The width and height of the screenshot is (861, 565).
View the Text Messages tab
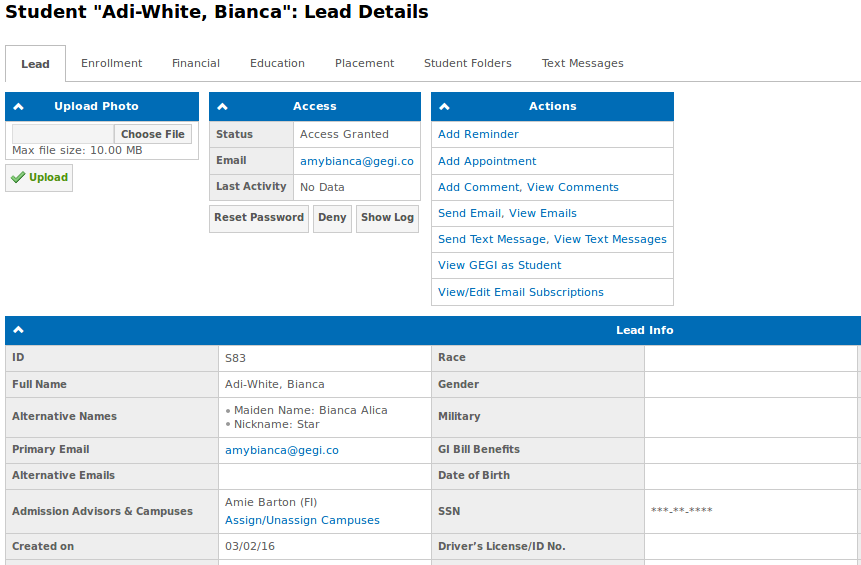(582, 63)
